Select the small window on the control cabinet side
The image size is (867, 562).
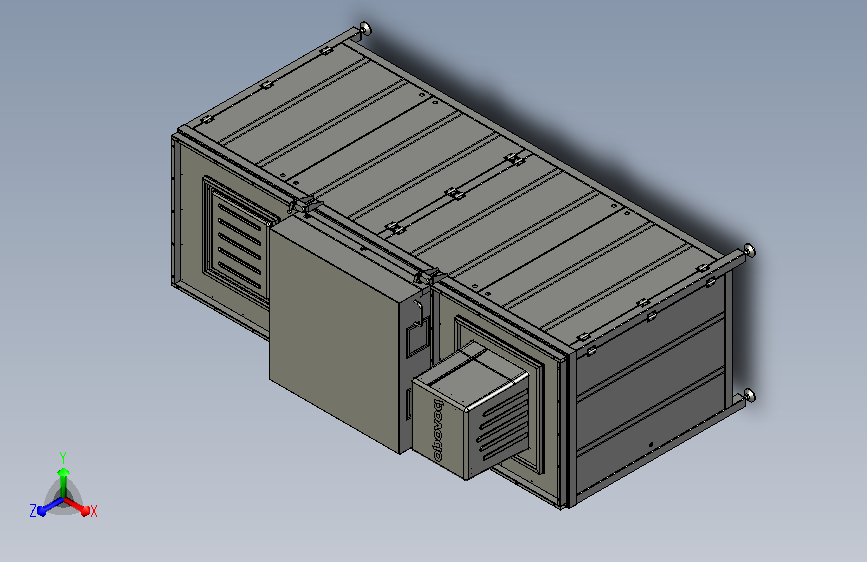coord(416,338)
